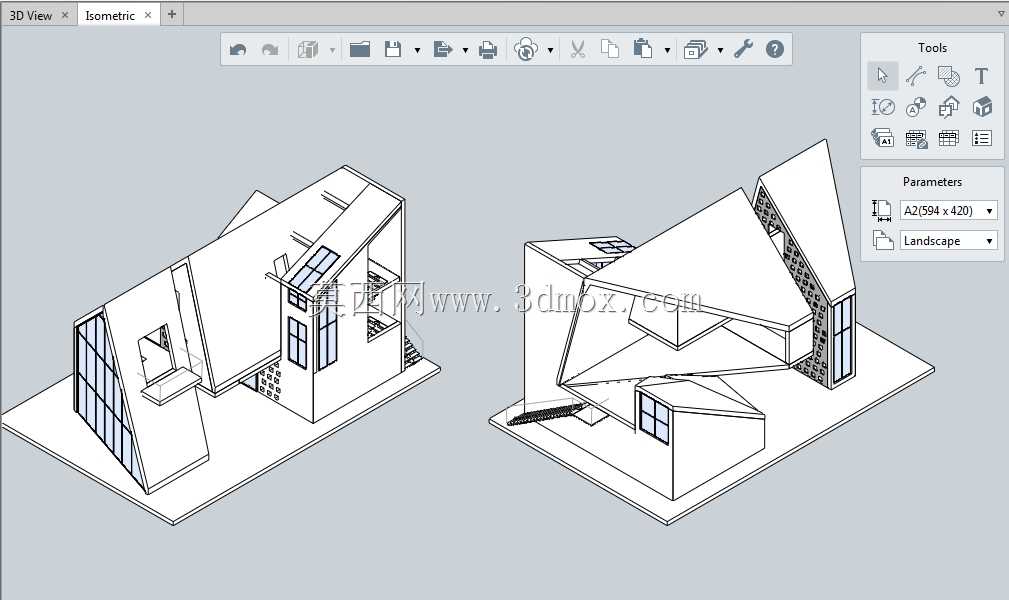The image size is (1009, 600).
Task: Expand the cloud sync options arrow
Action: (x=551, y=50)
